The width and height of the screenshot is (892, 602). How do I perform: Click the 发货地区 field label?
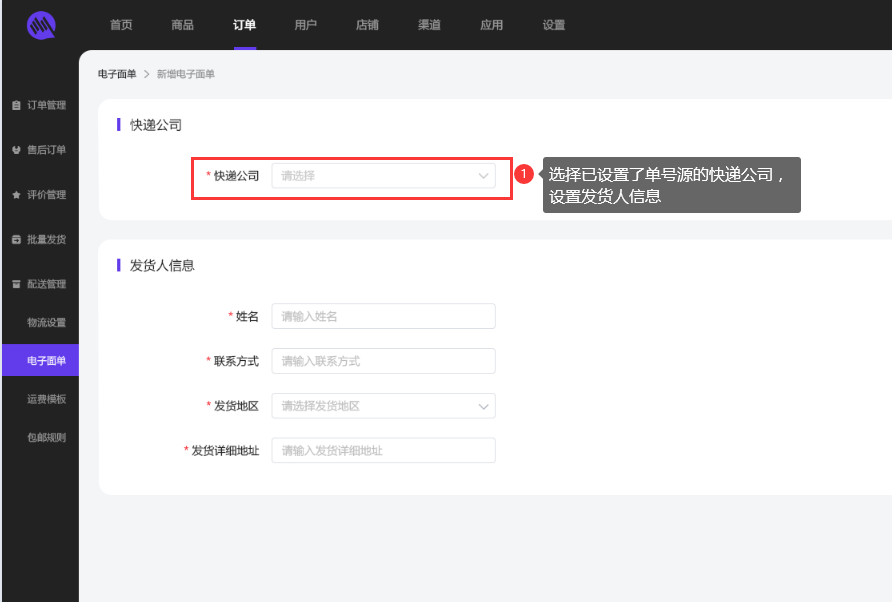coord(236,406)
